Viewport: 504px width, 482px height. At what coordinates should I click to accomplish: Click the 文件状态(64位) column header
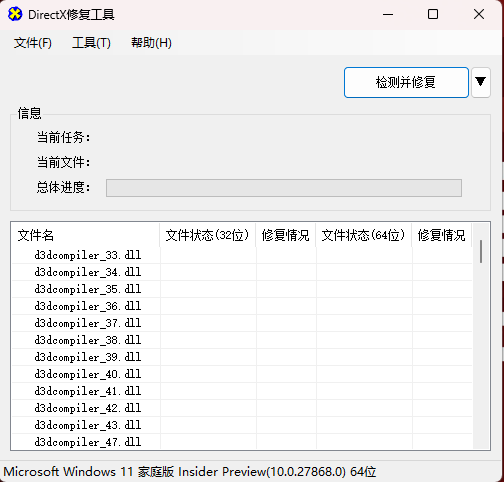[364, 235]
